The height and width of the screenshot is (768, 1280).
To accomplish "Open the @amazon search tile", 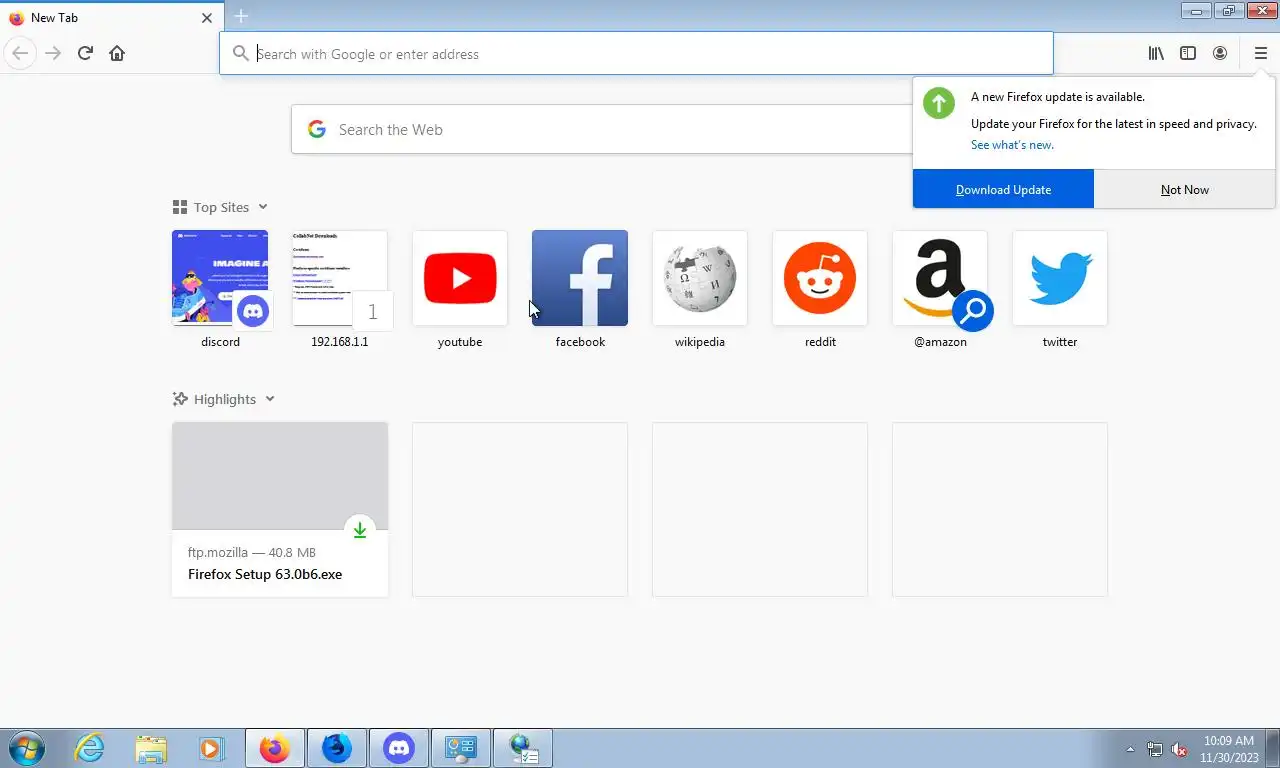I will (940, 290).
